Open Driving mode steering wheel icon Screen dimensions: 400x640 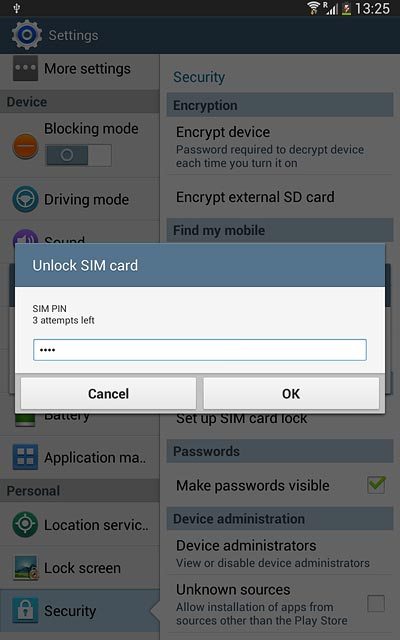(25, 199)
